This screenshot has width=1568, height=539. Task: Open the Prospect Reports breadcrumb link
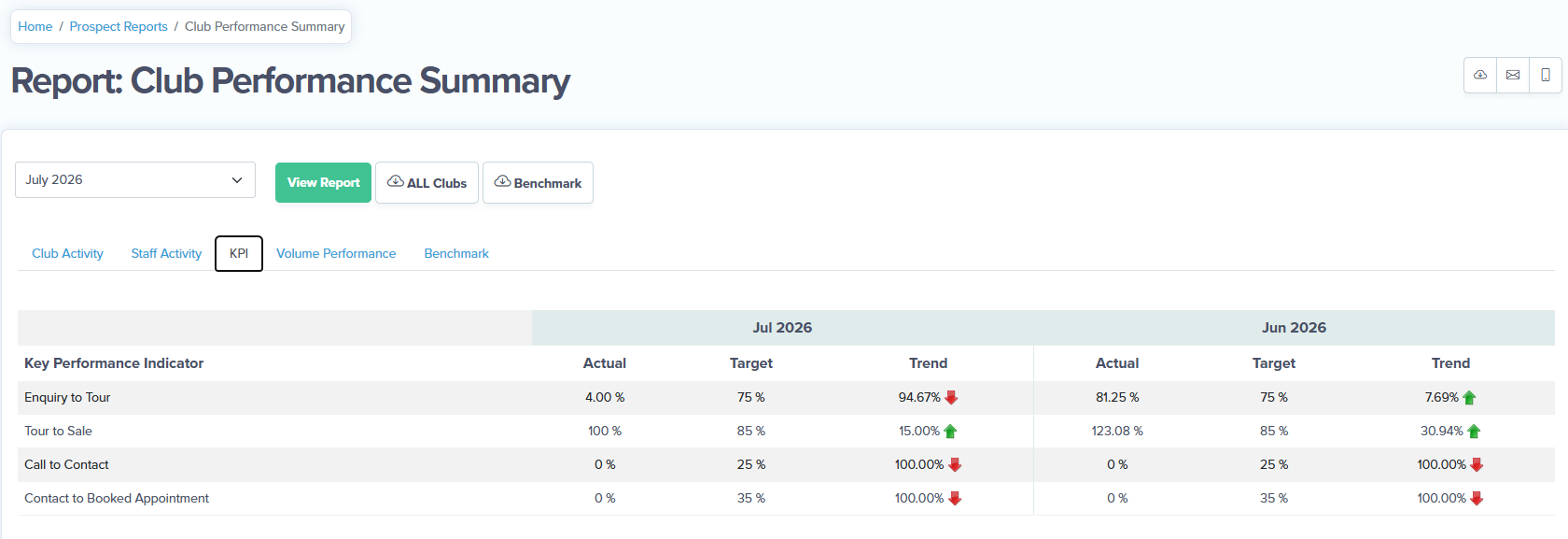coord(119,26)
